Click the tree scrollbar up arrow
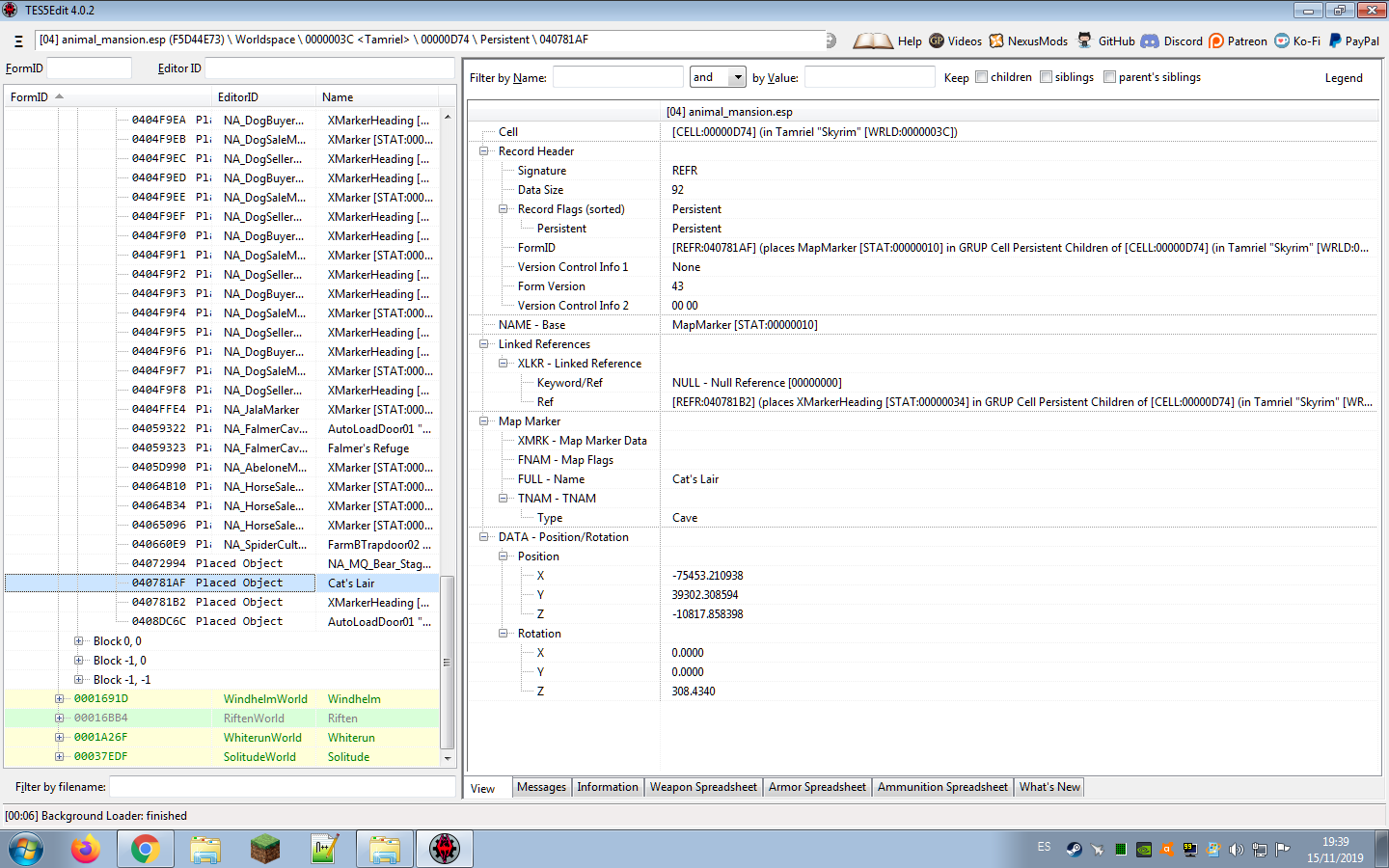 click(447, 117)
